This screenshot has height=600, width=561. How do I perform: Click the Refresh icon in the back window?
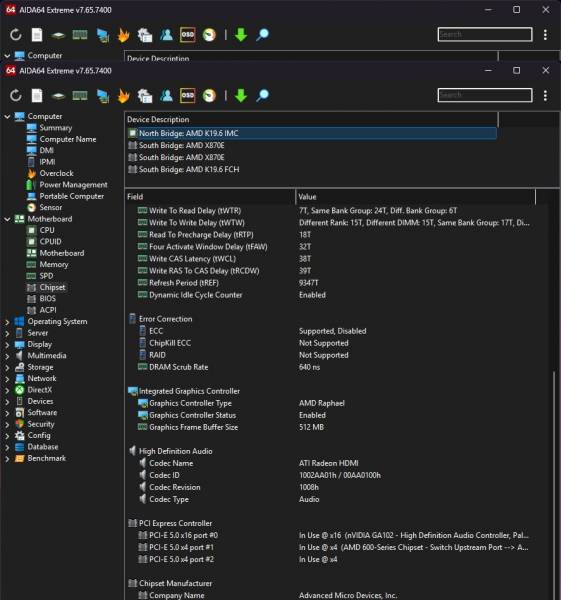[x=16, y=35]
